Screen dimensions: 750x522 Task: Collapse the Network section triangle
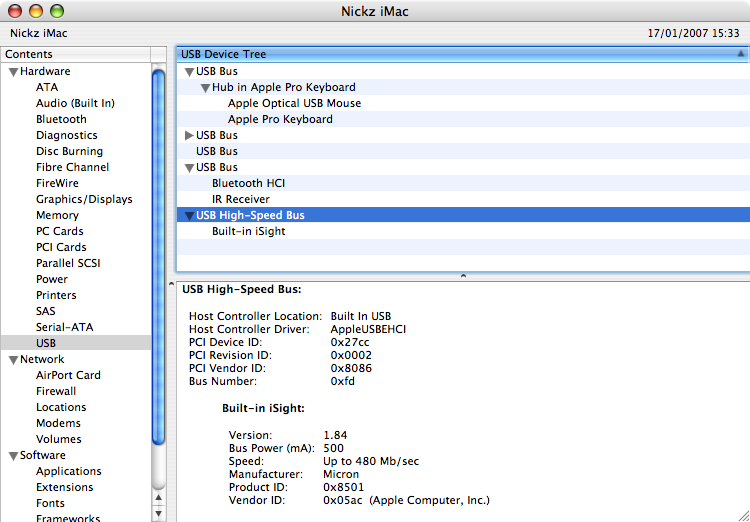(13, 360)
